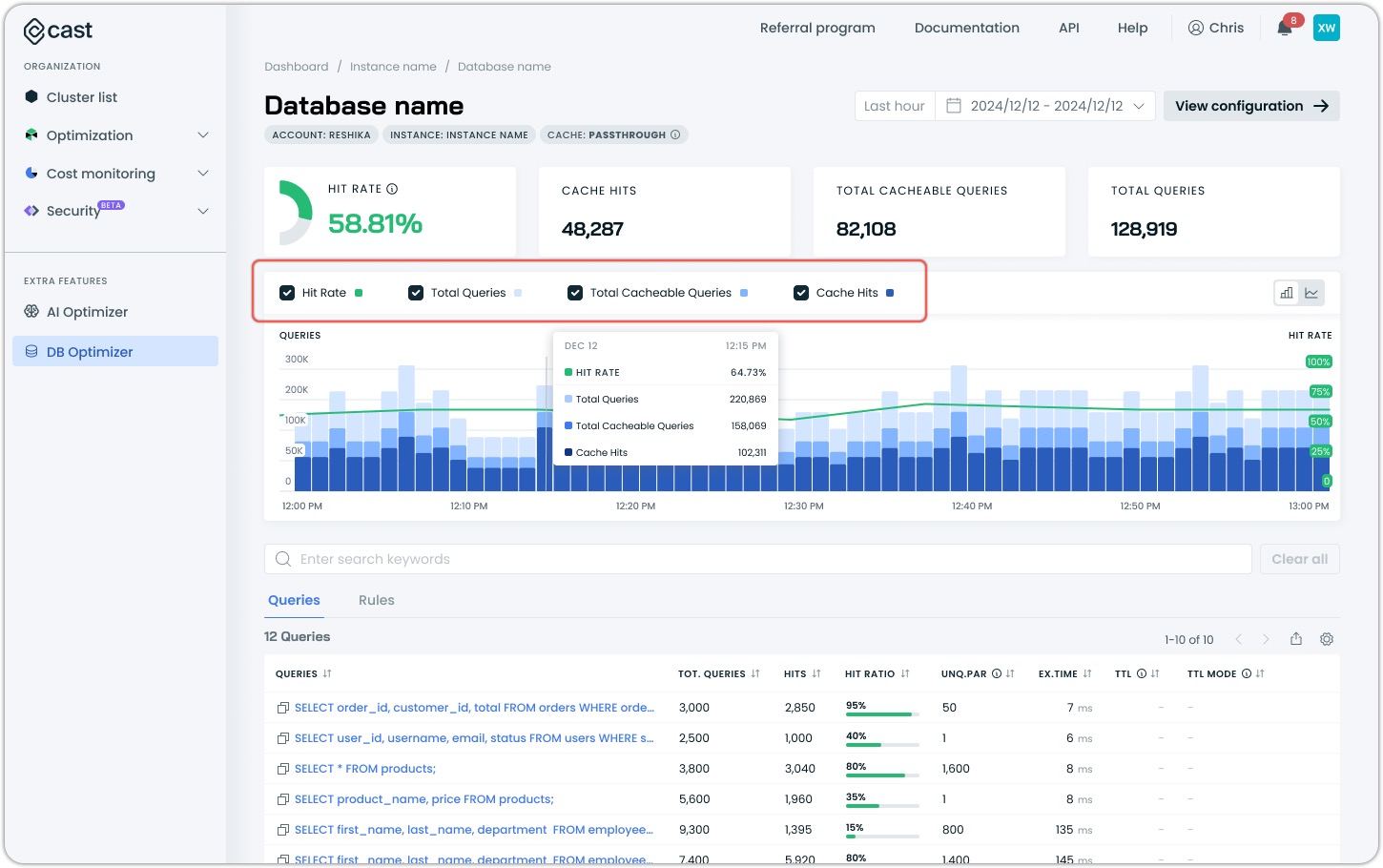Toggle the Total Queries checkbox

point(416,293)
